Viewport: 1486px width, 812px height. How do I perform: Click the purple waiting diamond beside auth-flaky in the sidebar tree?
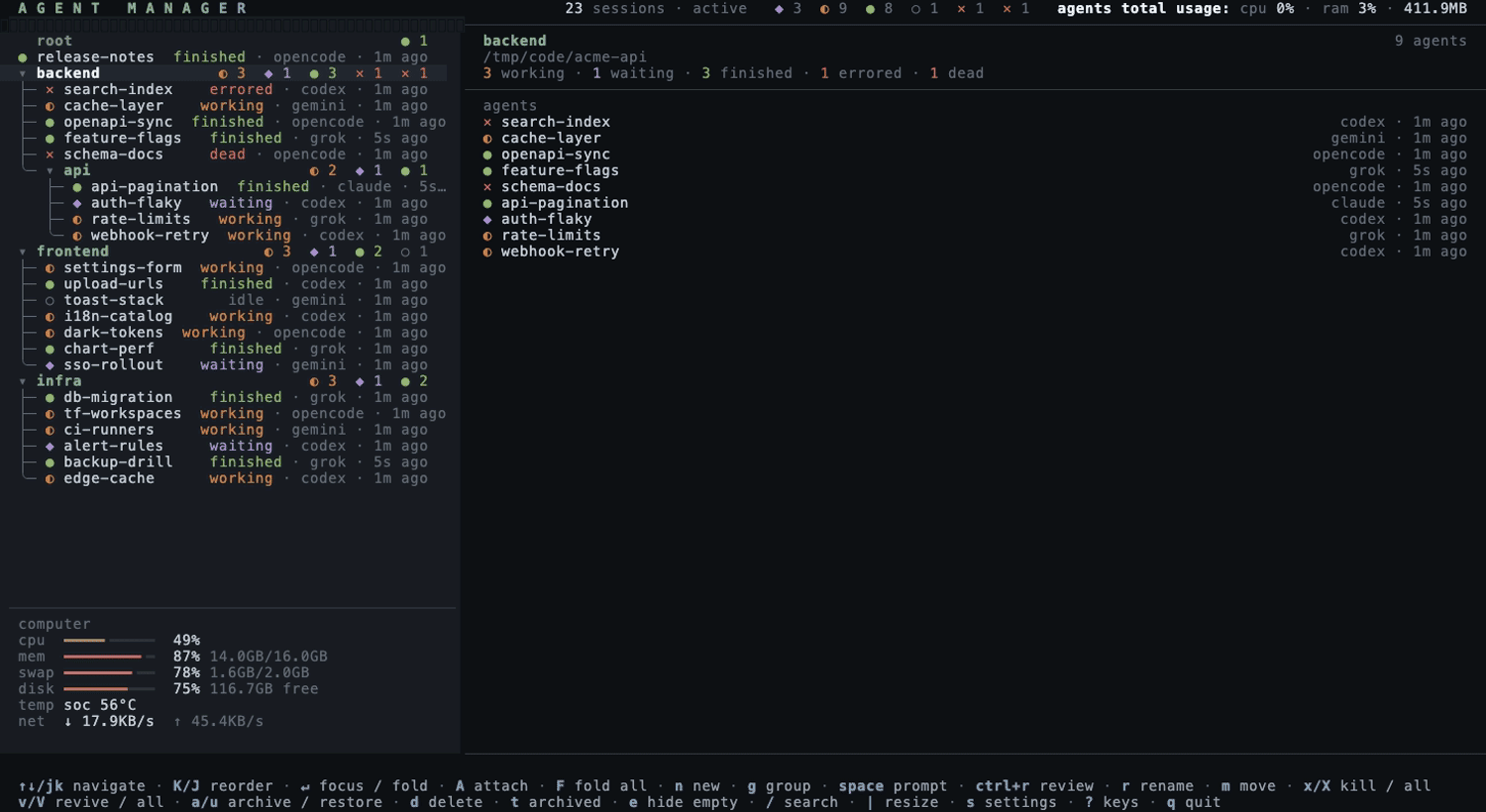(77, 203)
